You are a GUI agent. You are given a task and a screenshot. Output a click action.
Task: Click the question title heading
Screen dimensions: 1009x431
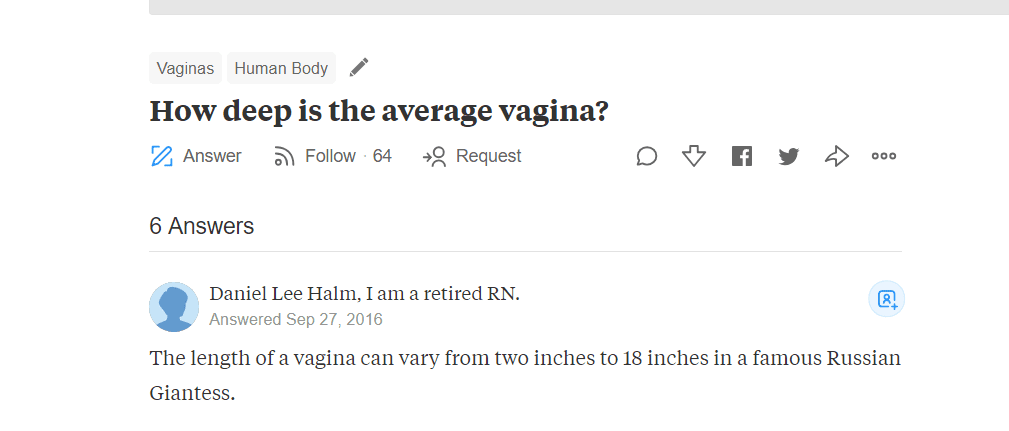(x=379, y=112)
